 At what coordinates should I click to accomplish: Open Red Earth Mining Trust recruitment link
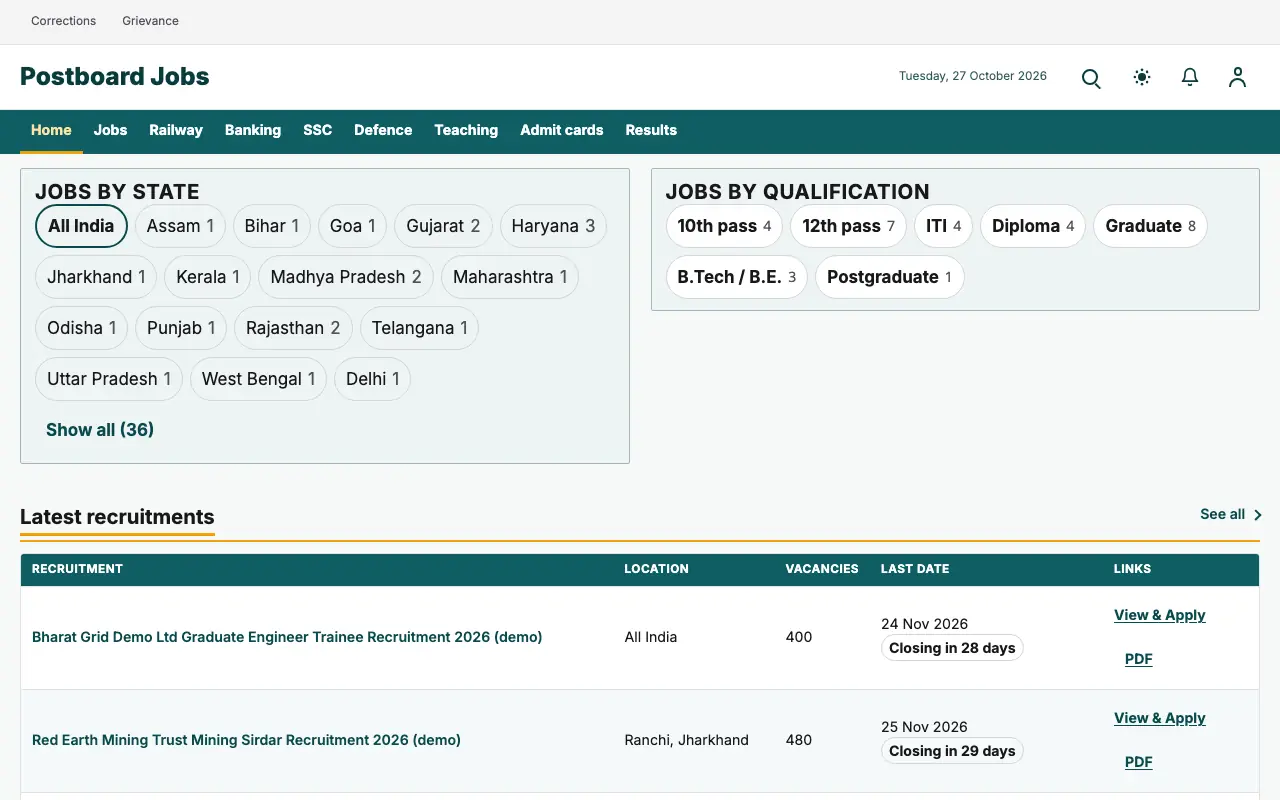pyautogui.click(x=246, y=740)
